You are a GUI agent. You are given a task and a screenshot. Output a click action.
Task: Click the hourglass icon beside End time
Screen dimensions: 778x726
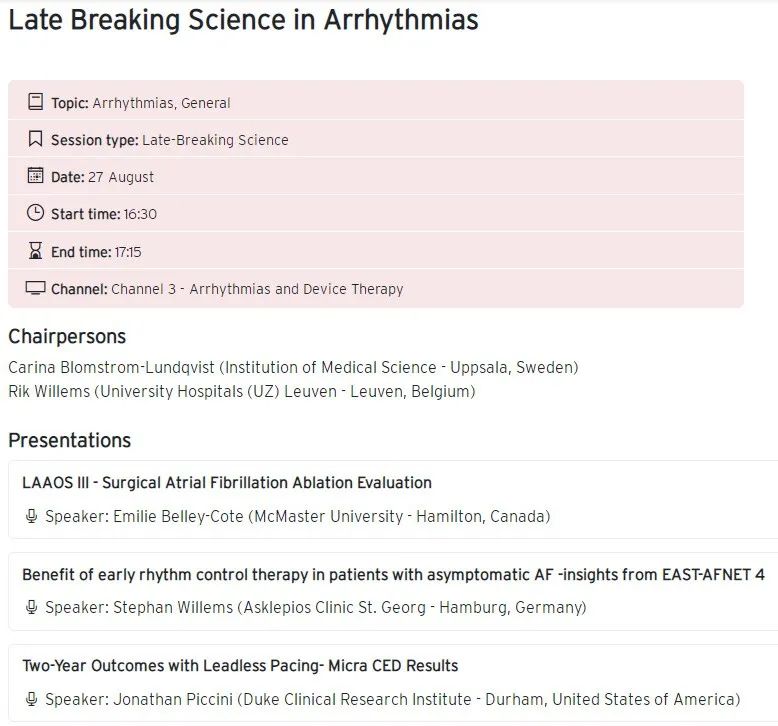click(x=36, y=251)
